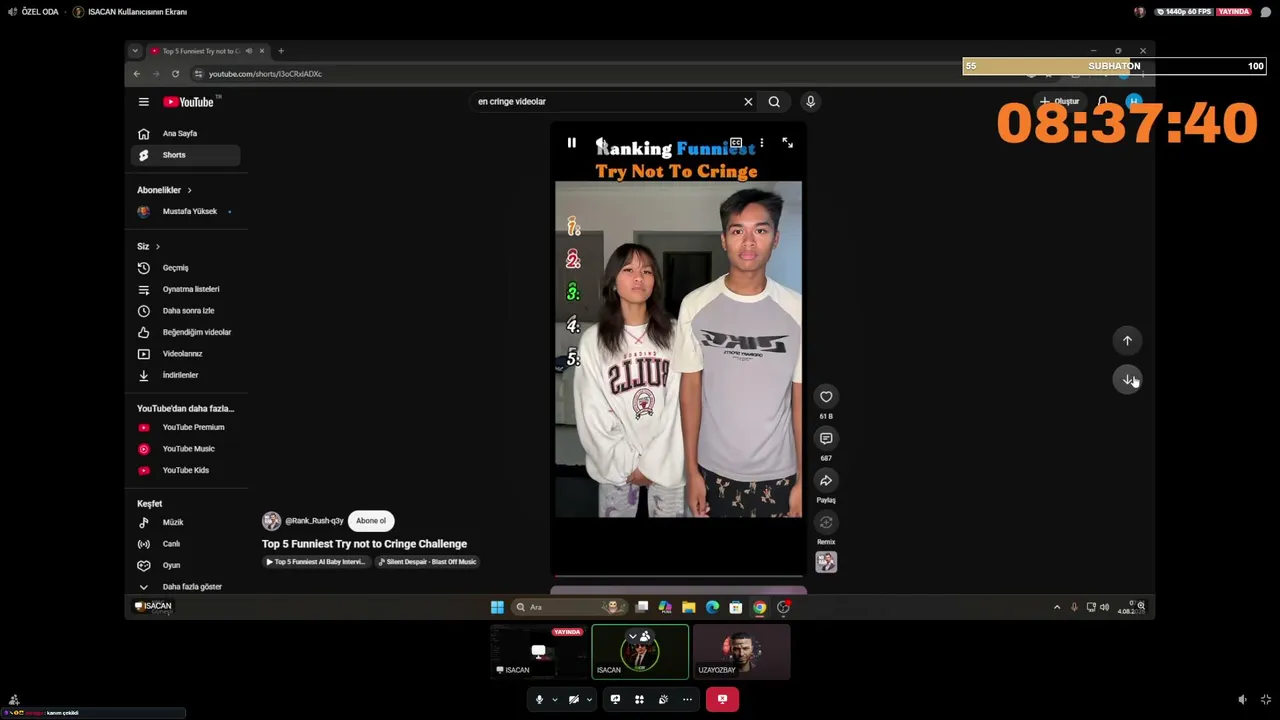1280x720 pixels.
Task: Open a new Chrome tab
Action: click(281, 51)
